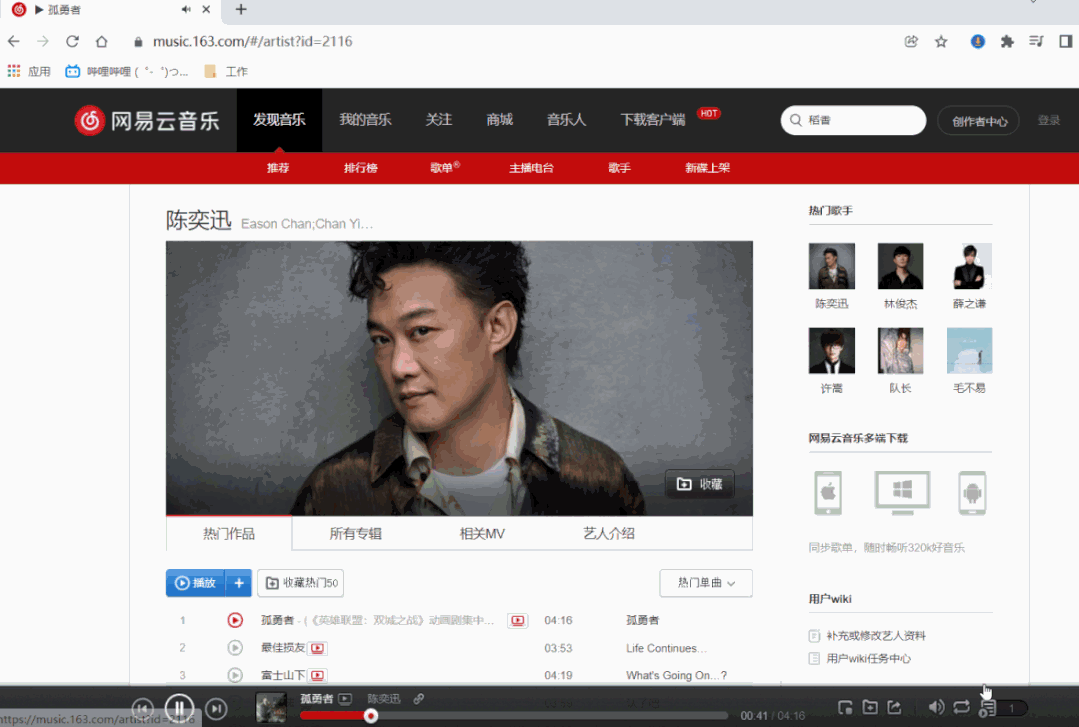Download the Windows PC client icon

click(x=902, y=493)
